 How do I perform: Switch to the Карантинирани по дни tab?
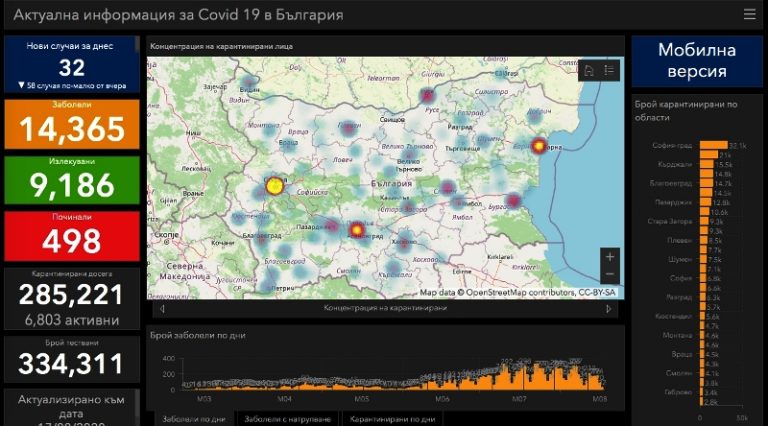coord(392,419)
